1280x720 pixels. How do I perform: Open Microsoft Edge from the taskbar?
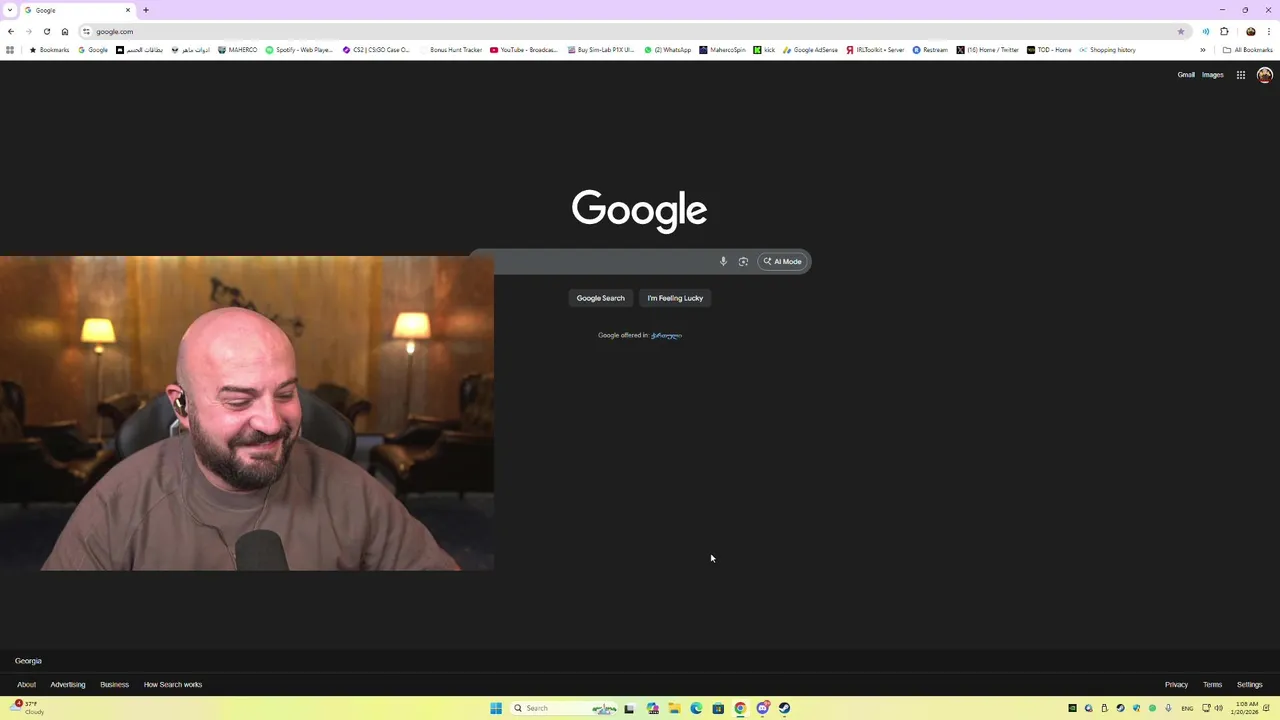click(696, 708)
